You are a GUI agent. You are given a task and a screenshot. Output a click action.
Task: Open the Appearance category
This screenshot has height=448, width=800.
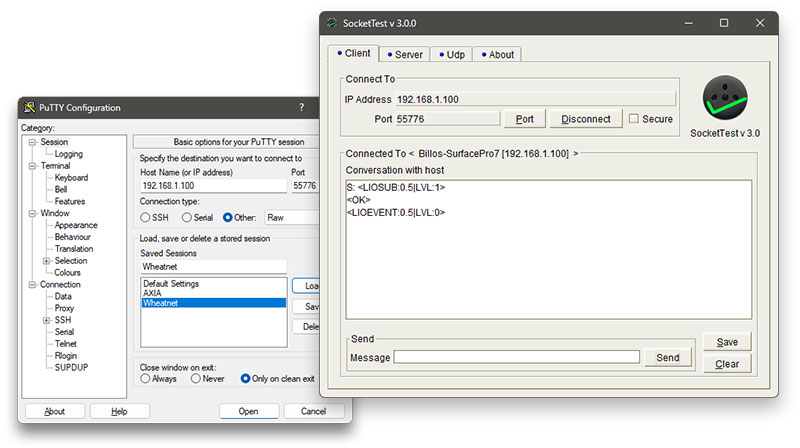coord(76,225)
